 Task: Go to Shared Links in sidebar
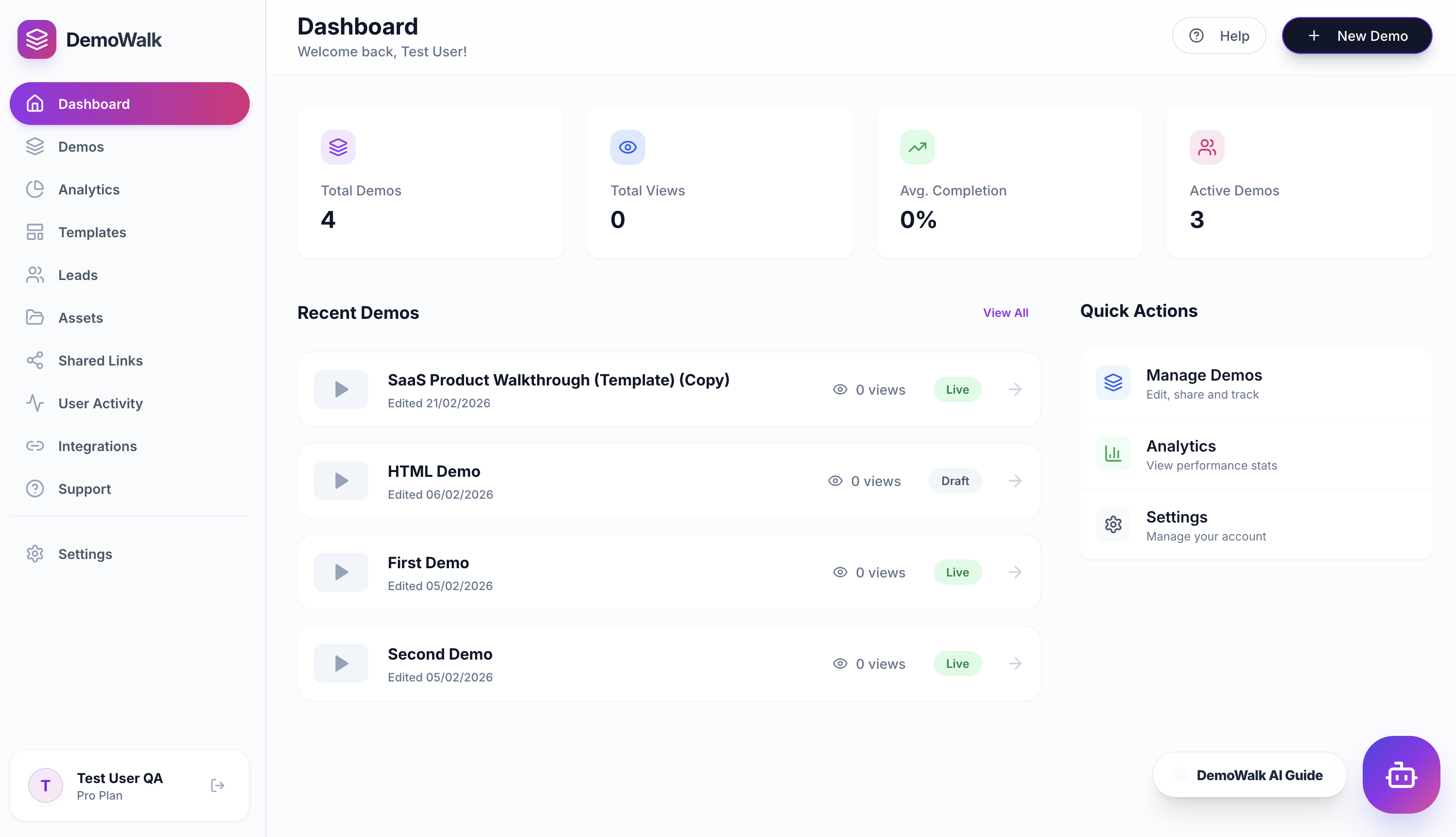click(x=100, y=361)
